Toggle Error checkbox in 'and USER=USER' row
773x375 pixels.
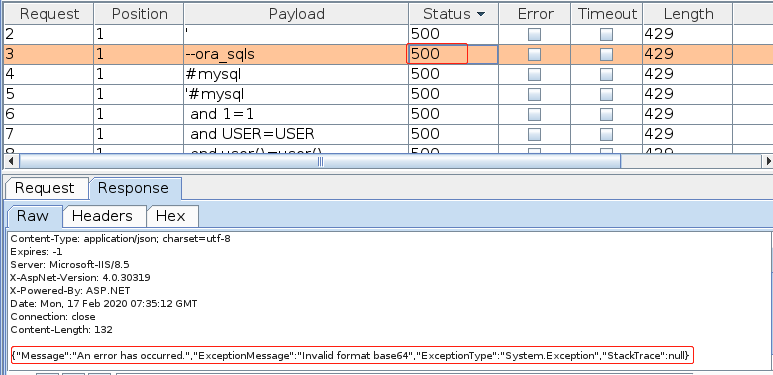(534, 134)
